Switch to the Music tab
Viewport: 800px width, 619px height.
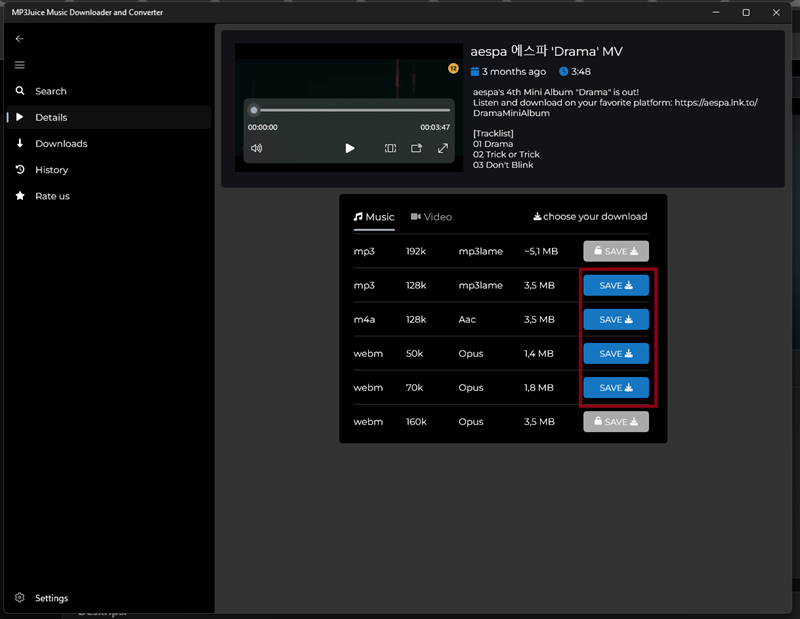pos(374,217)
